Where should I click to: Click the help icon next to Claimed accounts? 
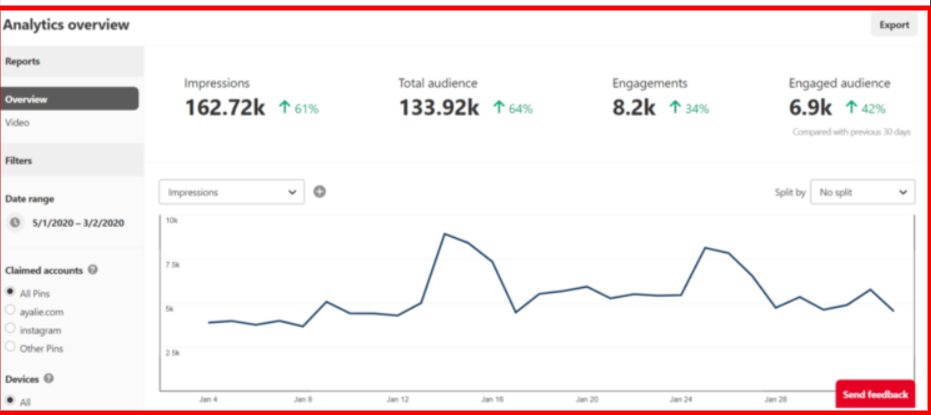pyautogui.click(x=93, y=270)
